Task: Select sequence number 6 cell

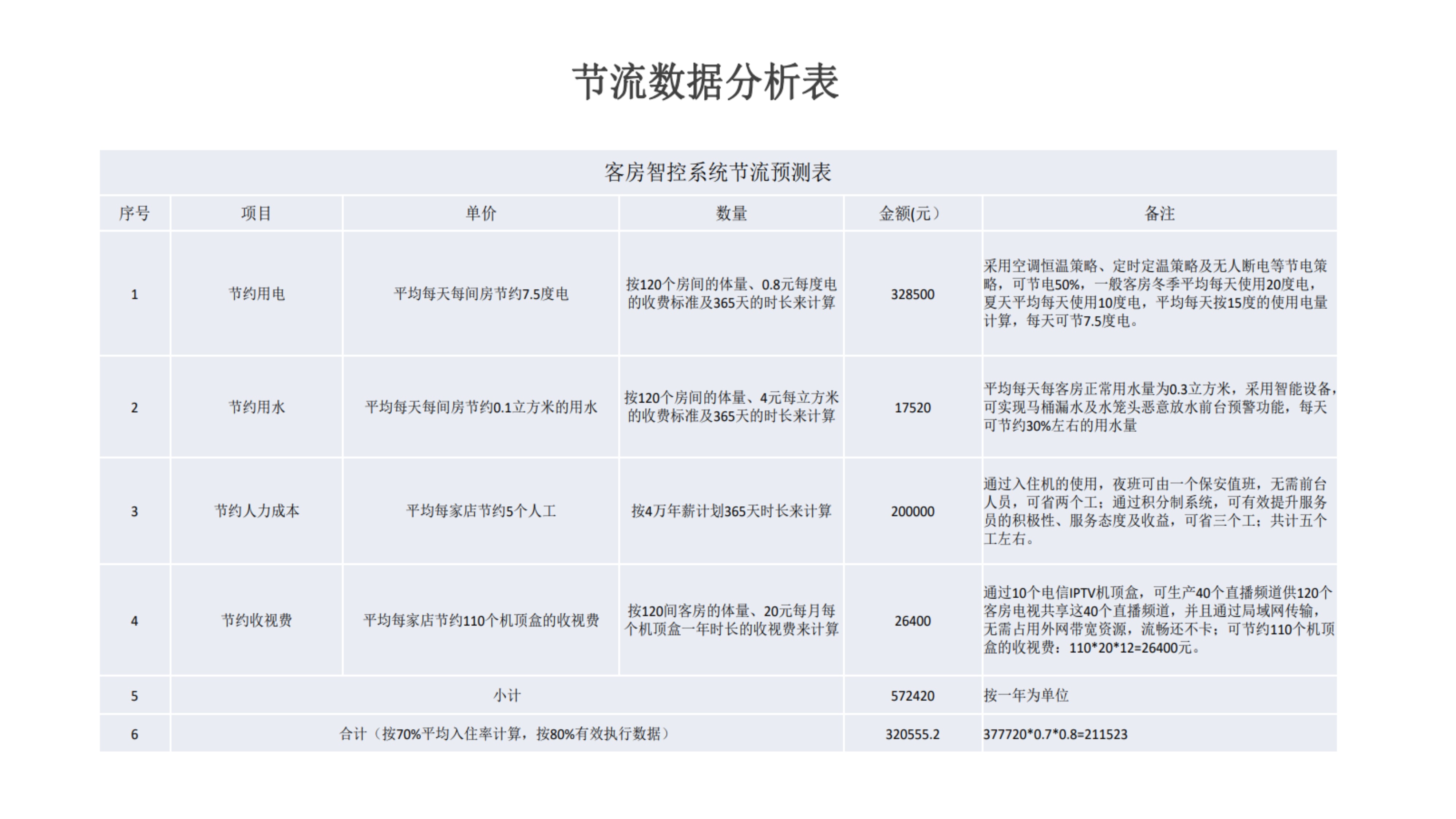Action: point(135,734)
